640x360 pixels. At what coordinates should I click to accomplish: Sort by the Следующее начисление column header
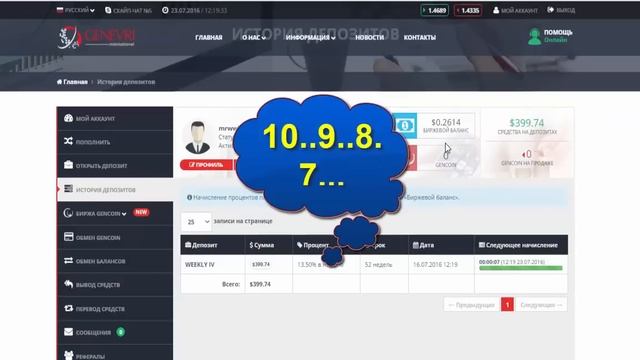point(521,245)
